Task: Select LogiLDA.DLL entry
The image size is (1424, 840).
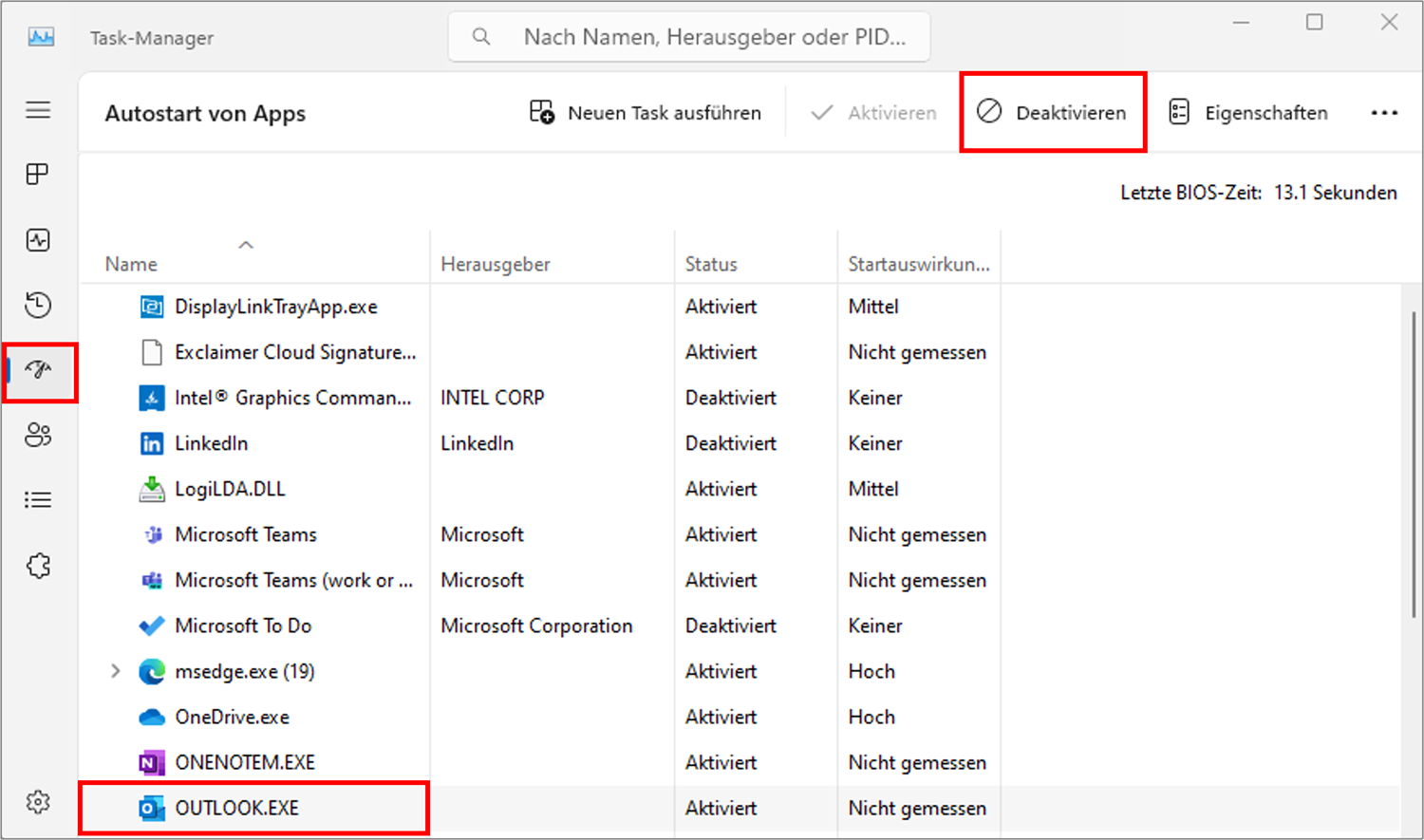Action: 230,489
